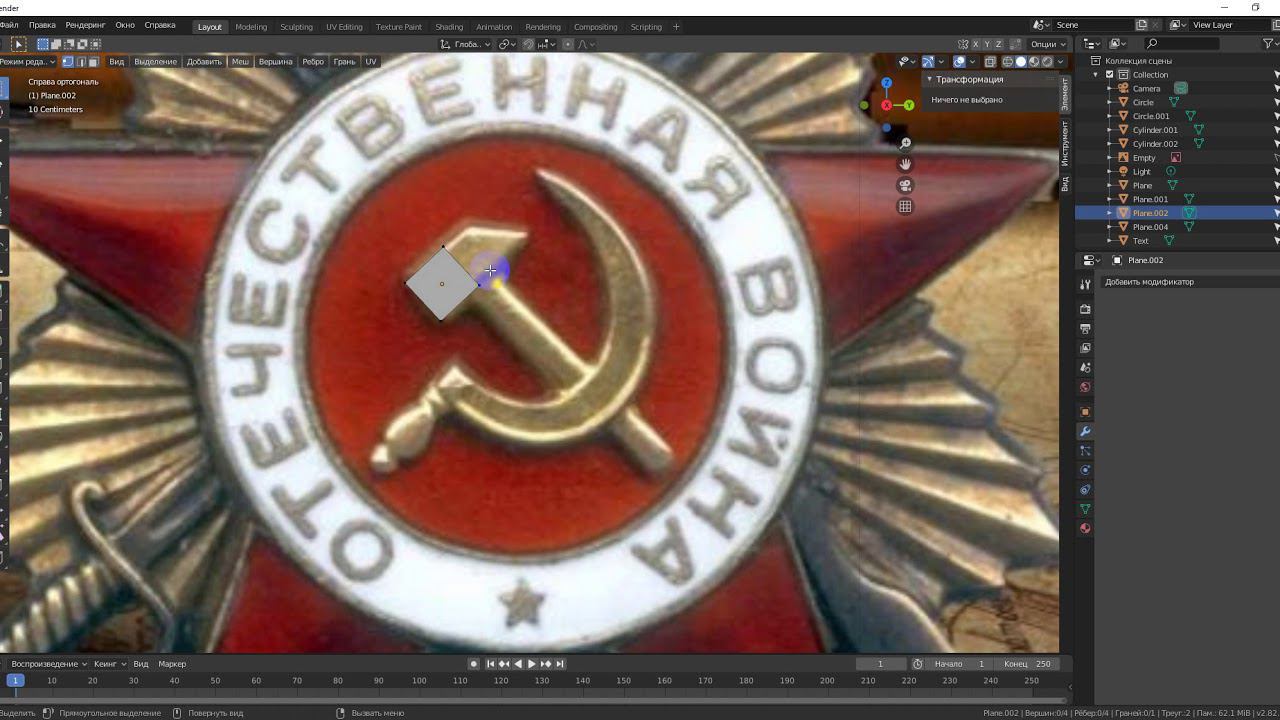Toggle X-ray display mode
1280x720 pixels.
tap(990, 62)
